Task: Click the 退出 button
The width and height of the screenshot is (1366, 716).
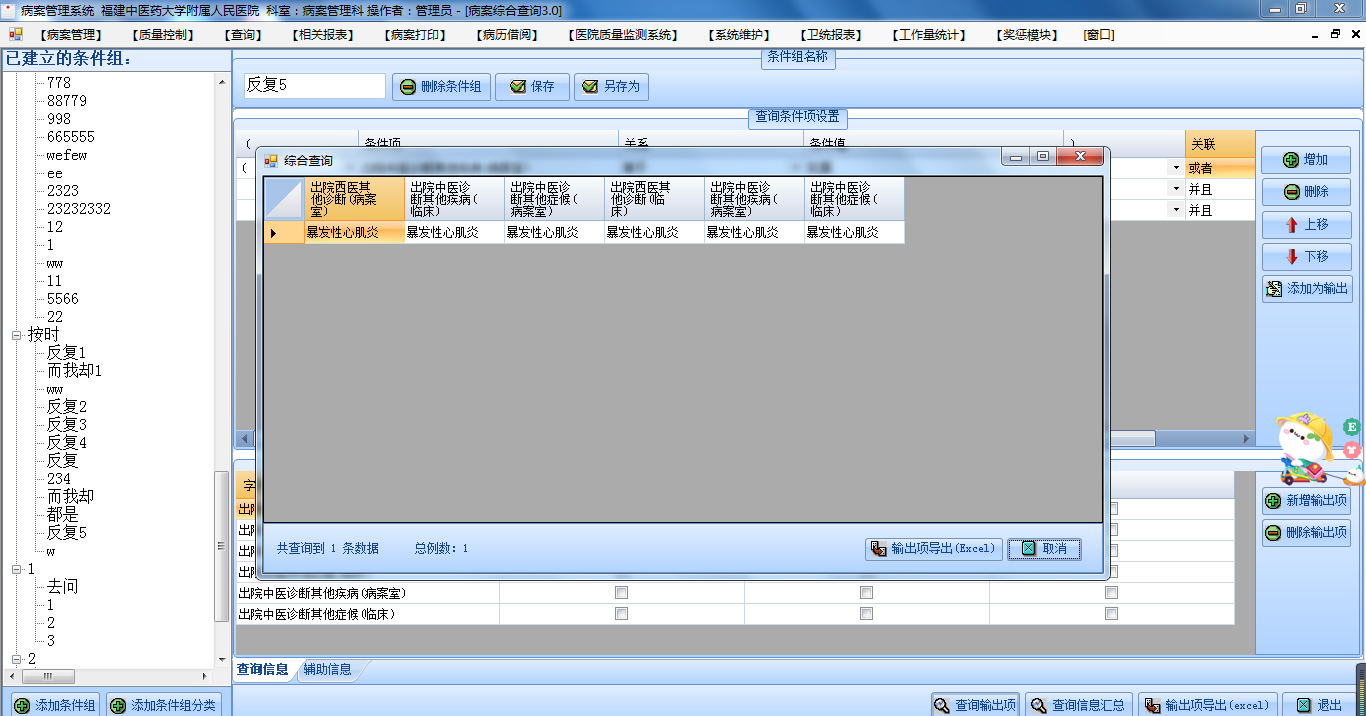Action: [x=1320, y=705]
